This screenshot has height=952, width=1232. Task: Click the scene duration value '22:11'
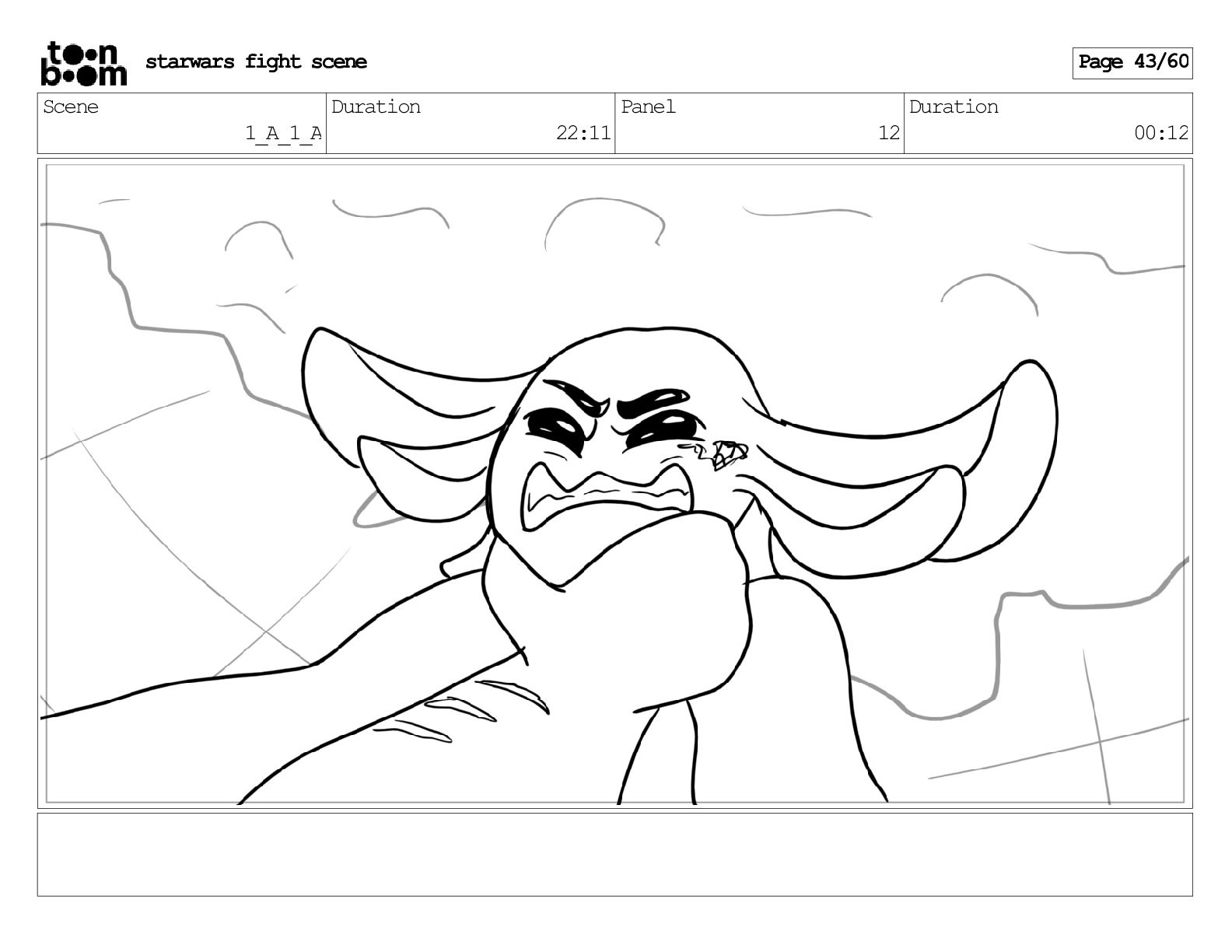coord(583,133)
